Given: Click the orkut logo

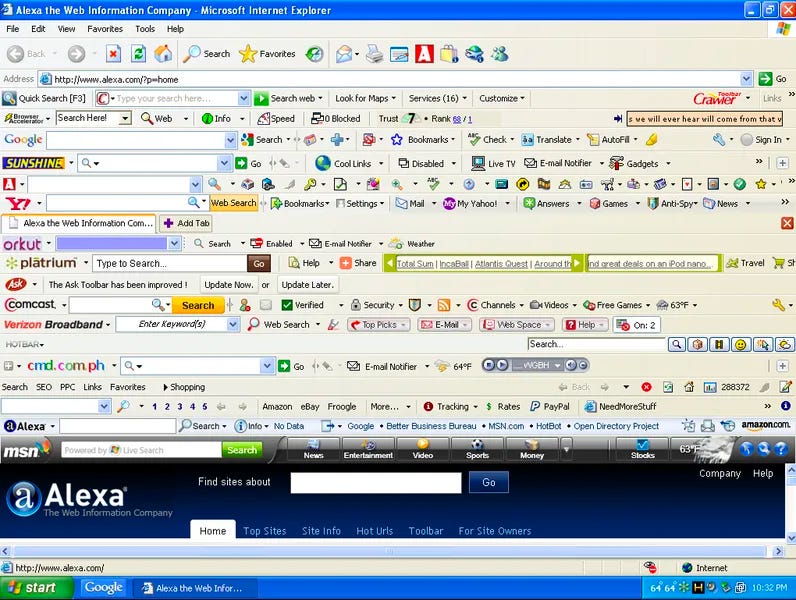Looking at the screenshot, I should tap(22, 244).
